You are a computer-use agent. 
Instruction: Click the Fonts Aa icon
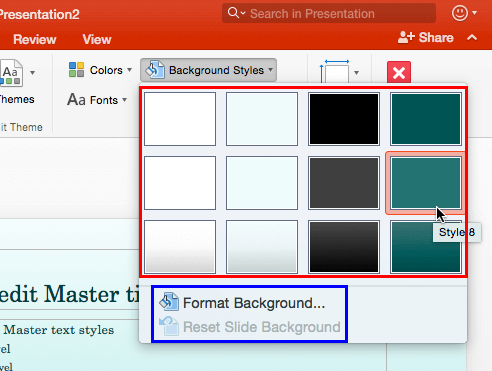(x=76, y=100)
